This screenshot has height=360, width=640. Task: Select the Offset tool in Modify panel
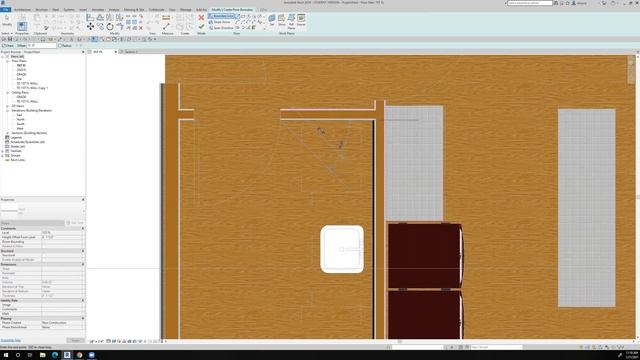point(100,18)
